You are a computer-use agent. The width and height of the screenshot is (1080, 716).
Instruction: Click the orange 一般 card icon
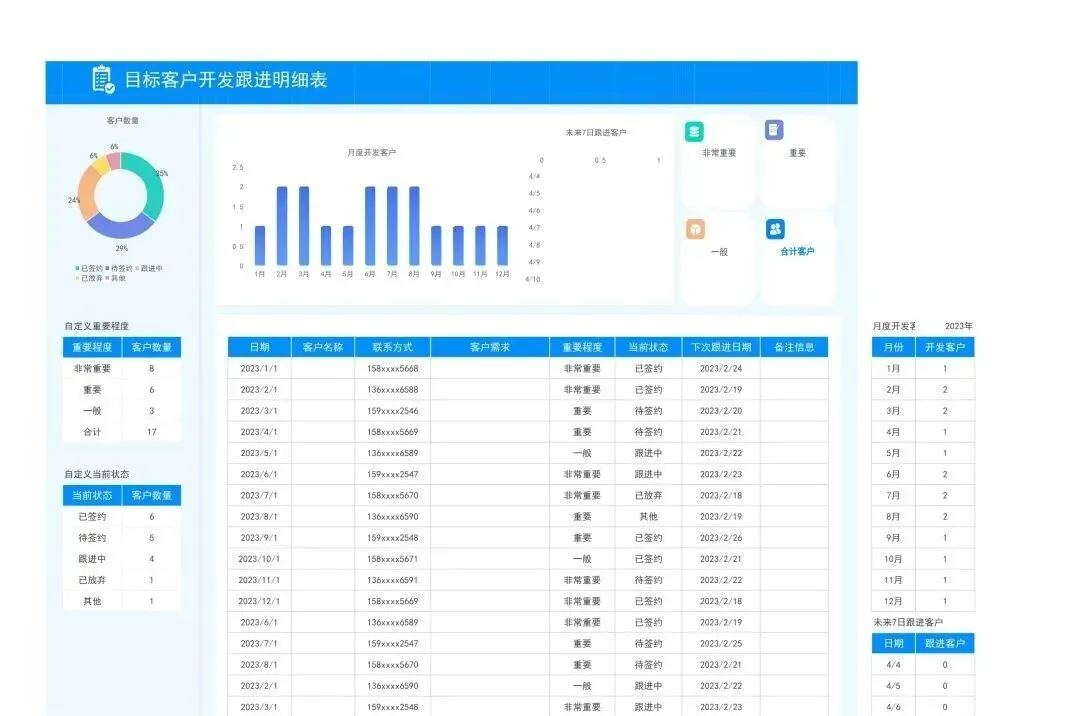tap(695, 229)
